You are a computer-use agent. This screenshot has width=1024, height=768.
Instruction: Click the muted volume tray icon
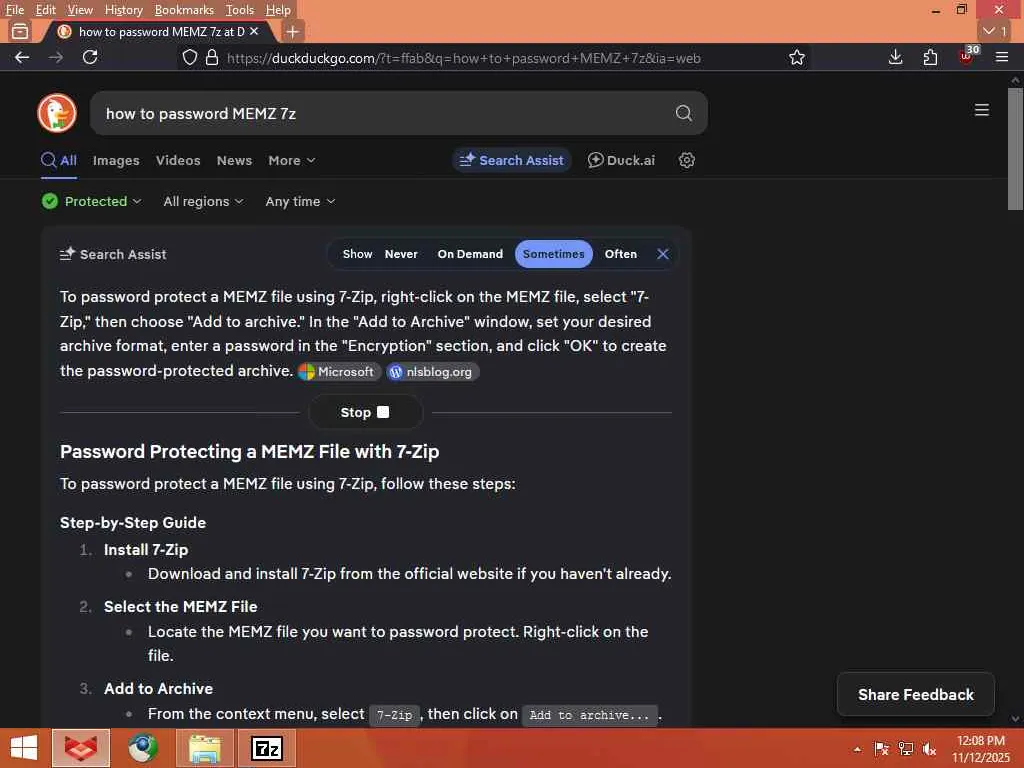(929, 749)
